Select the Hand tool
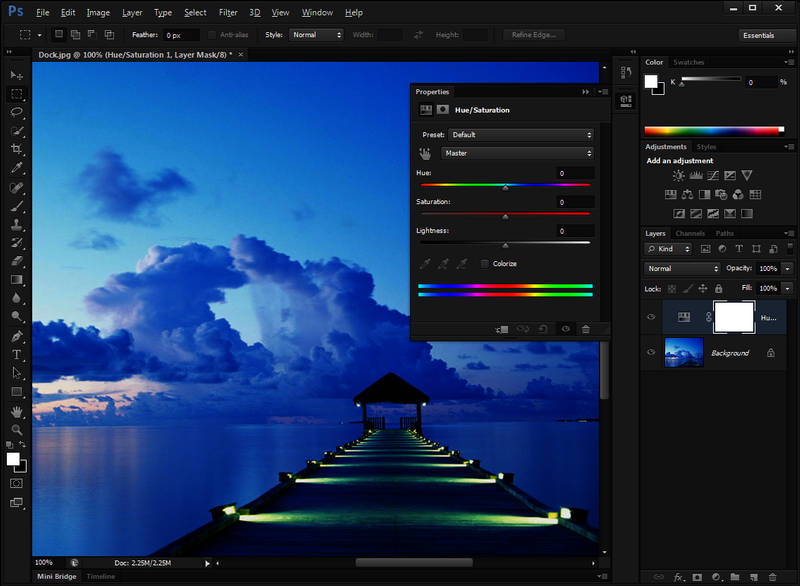The height and width of the screenshot is (586, 800). point(17,411)
